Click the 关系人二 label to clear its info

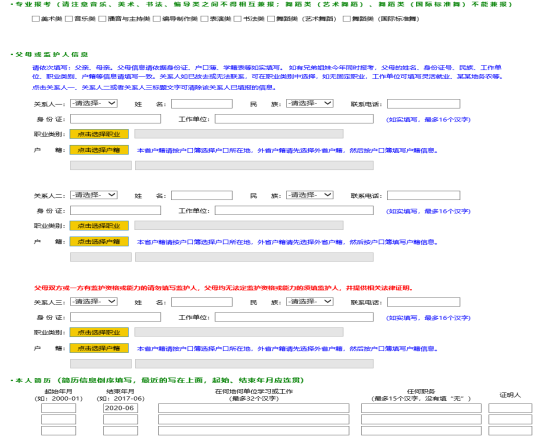pos(49,196)
